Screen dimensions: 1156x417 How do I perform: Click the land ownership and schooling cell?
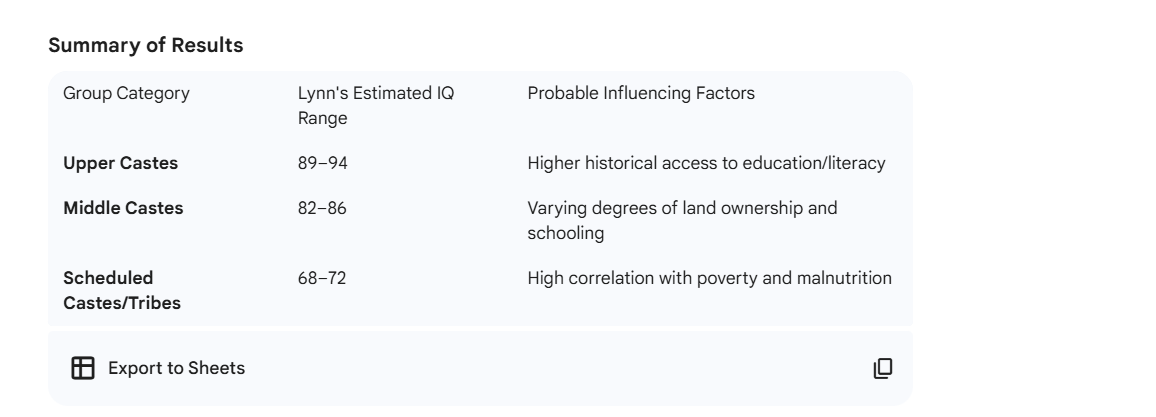(x=682, y=219)
